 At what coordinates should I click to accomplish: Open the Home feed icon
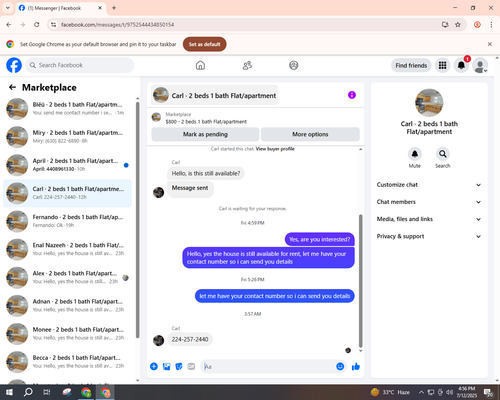coord(200,65)
